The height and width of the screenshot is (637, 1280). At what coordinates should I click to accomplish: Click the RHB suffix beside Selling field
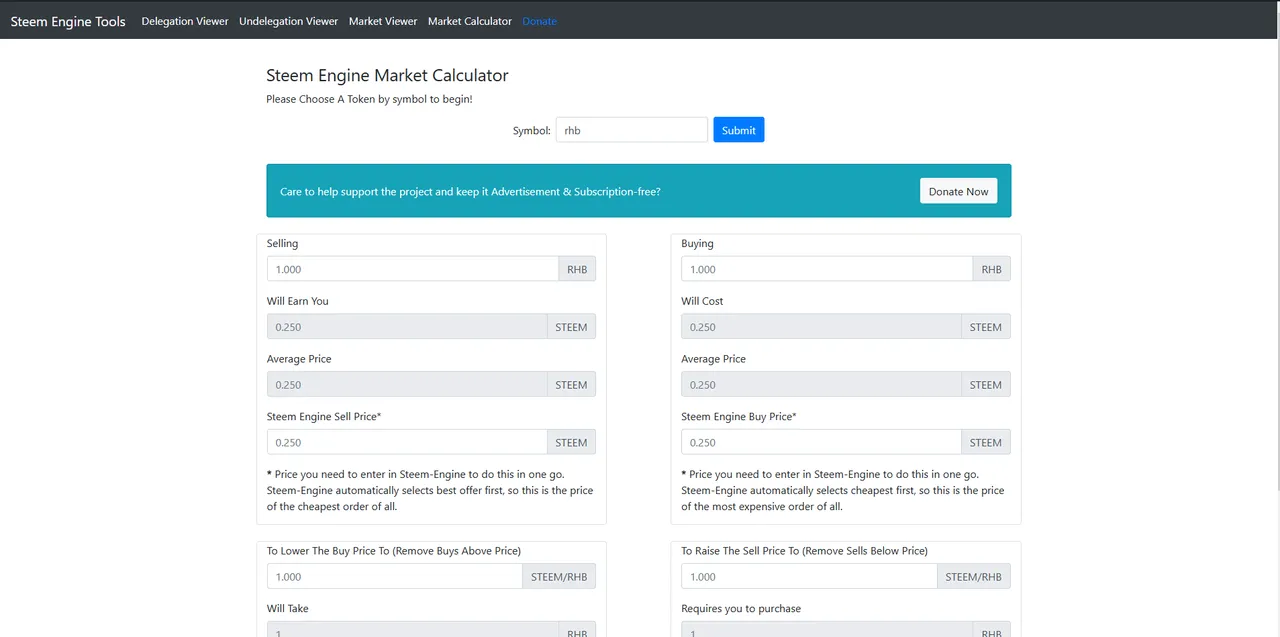pos(577,269)
